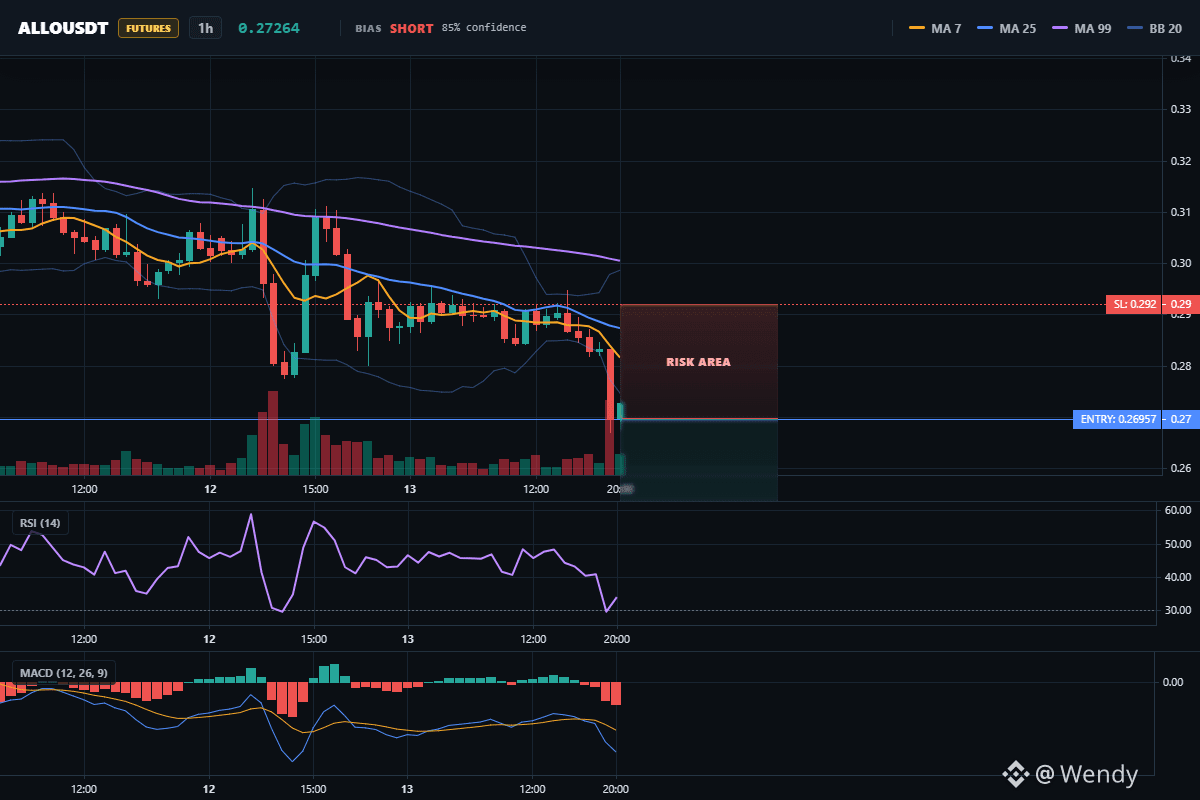1200x800 pixels.
Task: Click the 0.27264 current price
Action: (269, 28)
